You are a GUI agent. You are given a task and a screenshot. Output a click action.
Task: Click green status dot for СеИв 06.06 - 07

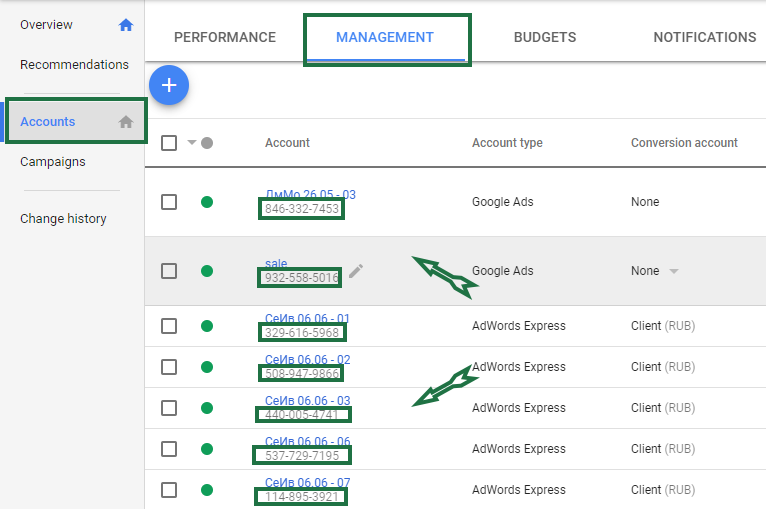click(x=207, y=490)
